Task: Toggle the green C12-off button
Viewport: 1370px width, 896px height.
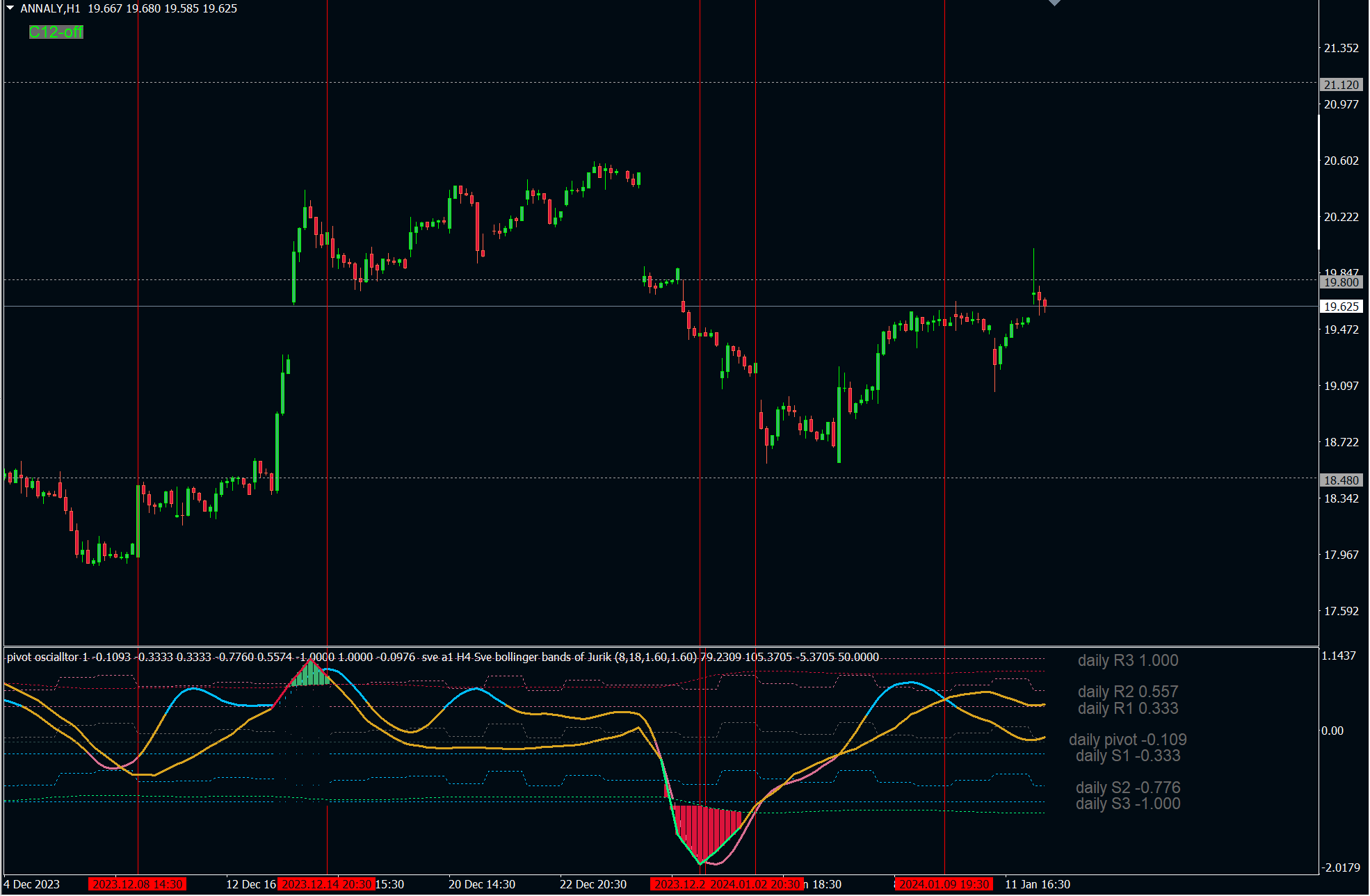Action: 56,32
